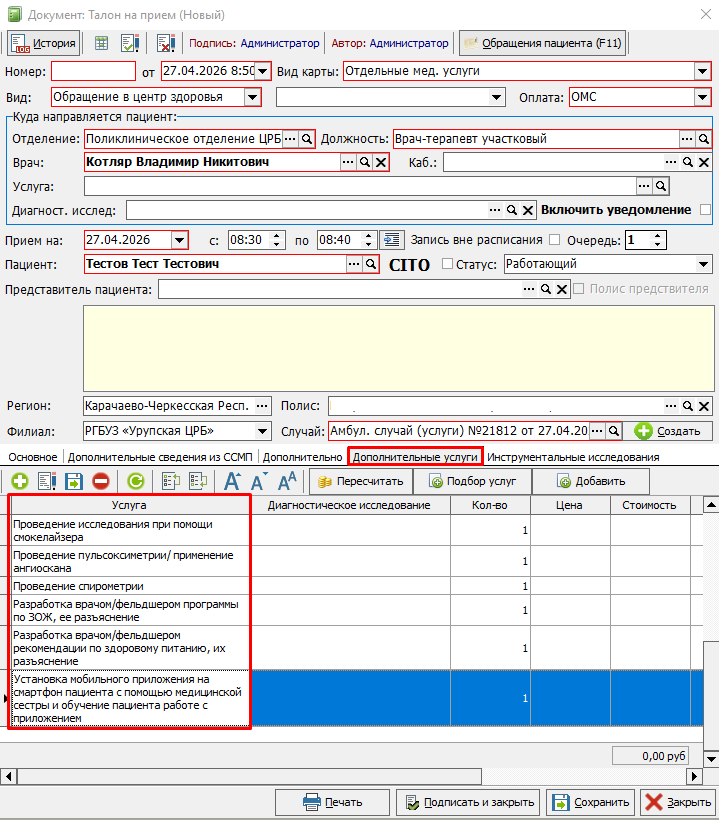Click the schedule icon next to end time

(391, 240)
